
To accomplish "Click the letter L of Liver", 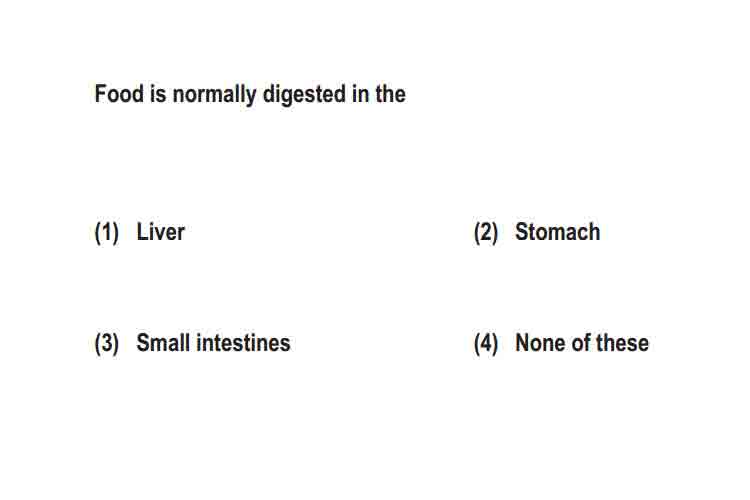I will coord(143,232).
